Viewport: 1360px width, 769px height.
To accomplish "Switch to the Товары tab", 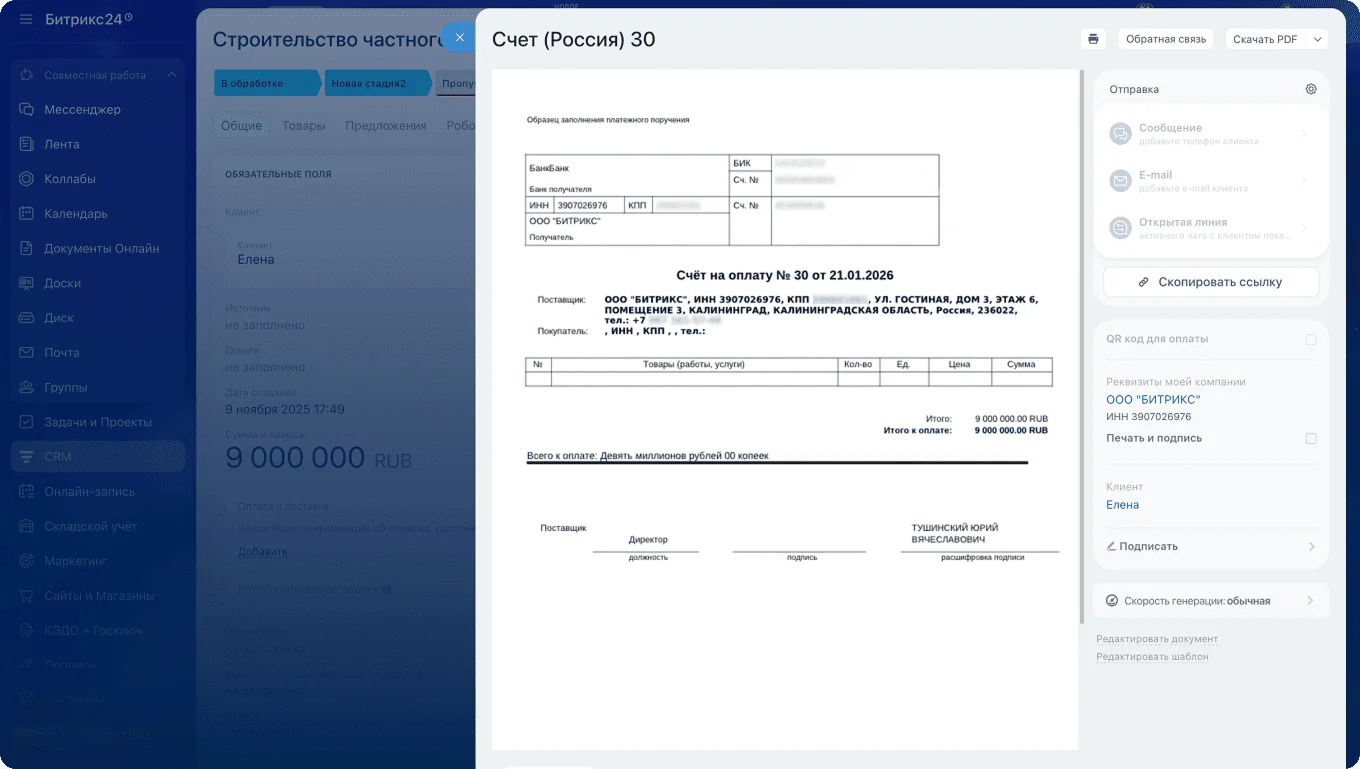I will (303, 126).
